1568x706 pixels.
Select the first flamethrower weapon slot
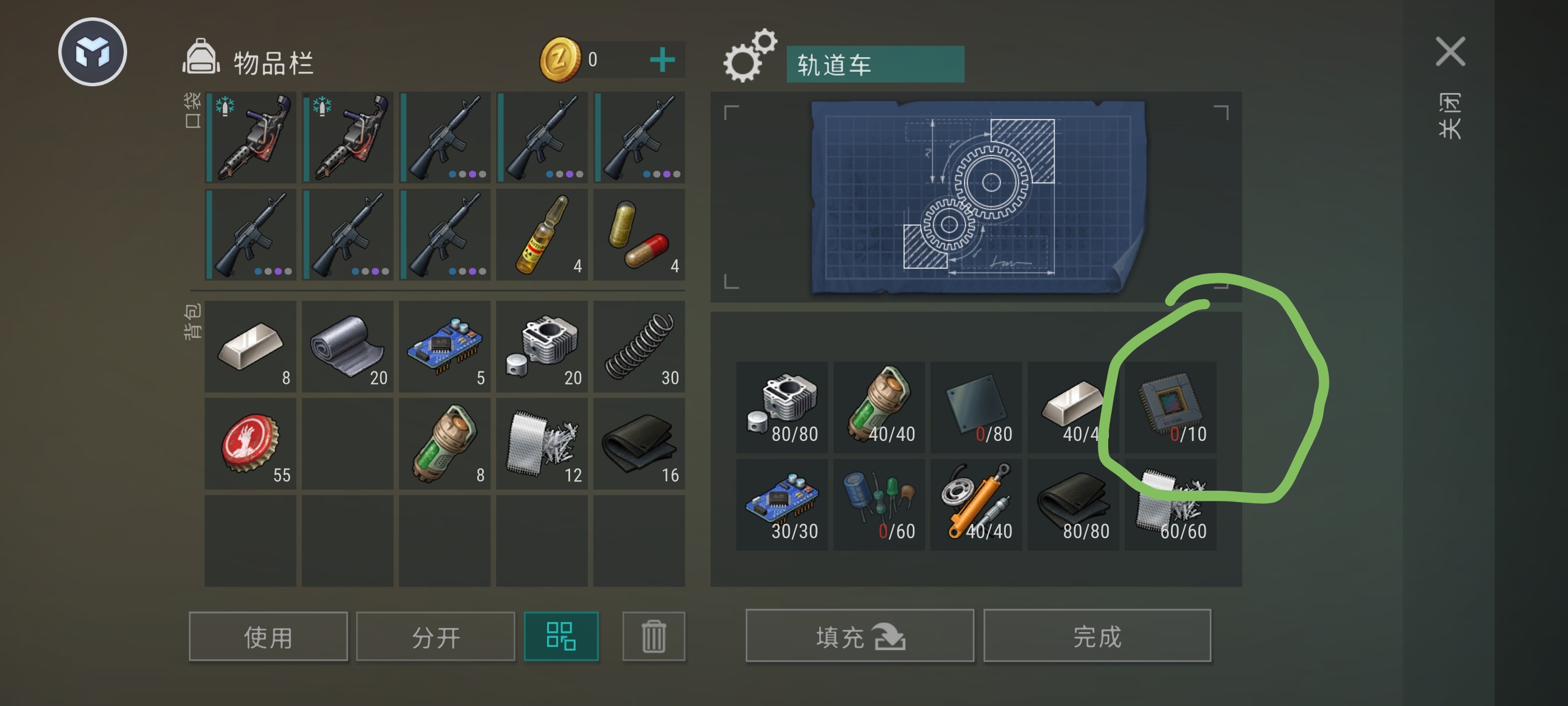(x=250, y=137)
